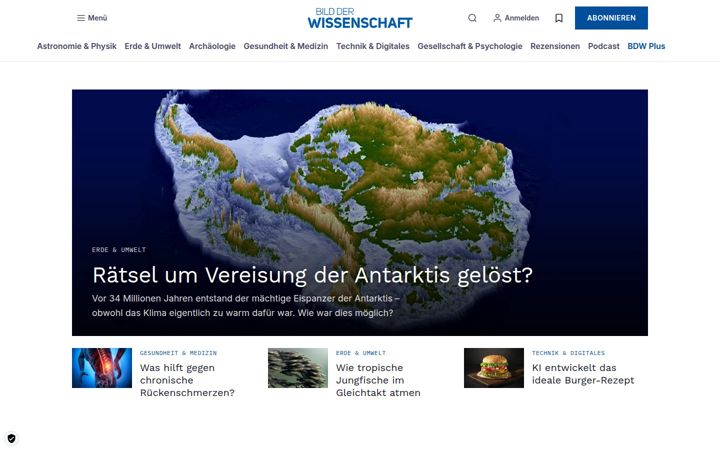Open Wie tropische Jungfische article
The width and height of the screenshot is (720, 450).
378,380
